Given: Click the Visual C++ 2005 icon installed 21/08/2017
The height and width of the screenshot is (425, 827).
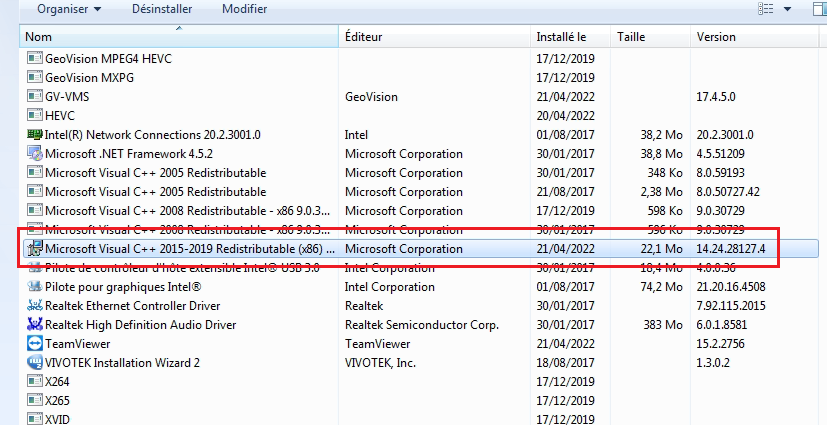Looking at the screenshot, I should coord(35,191).
